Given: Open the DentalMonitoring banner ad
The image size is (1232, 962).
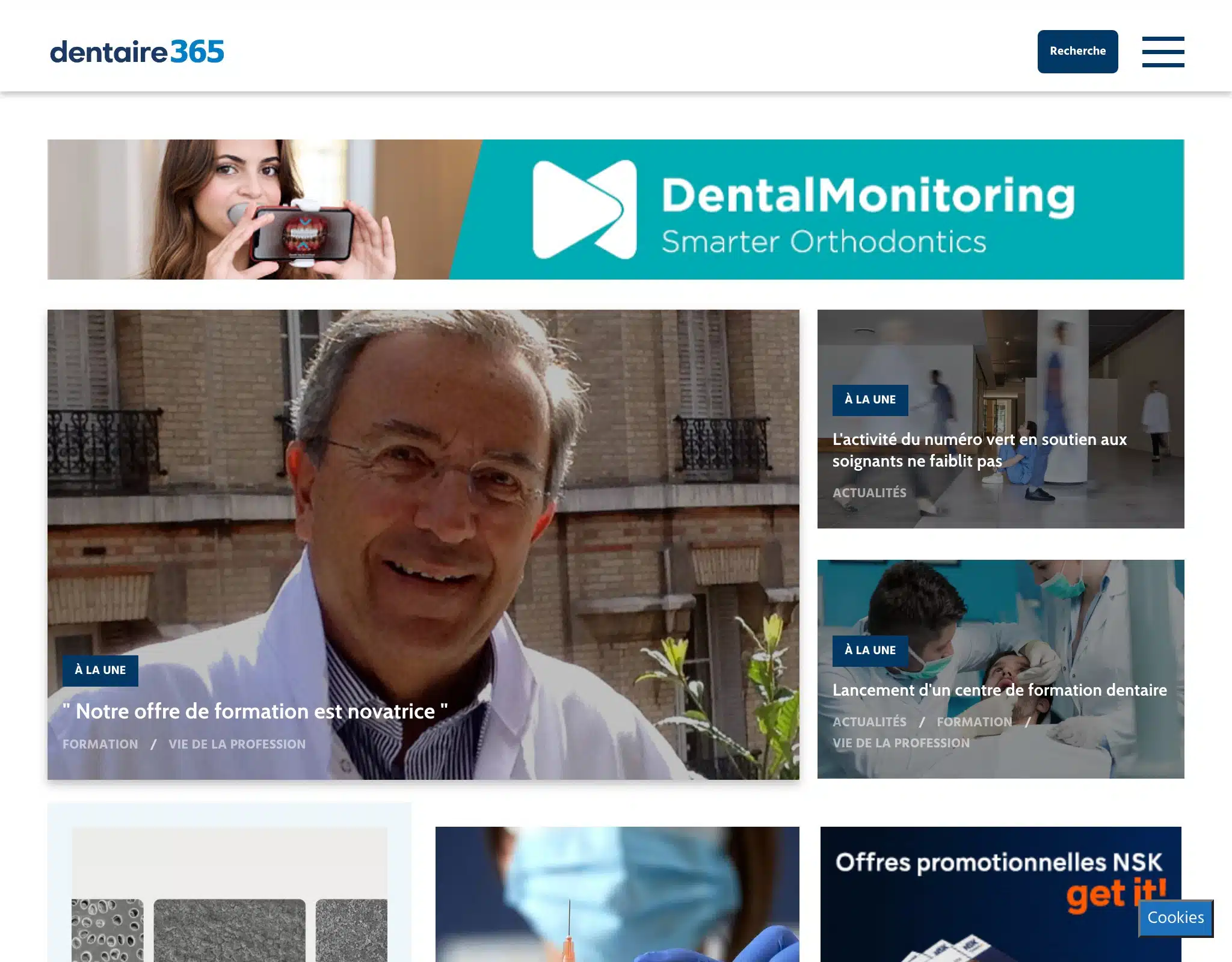Looking at the screenshot, I should point(615,209).
